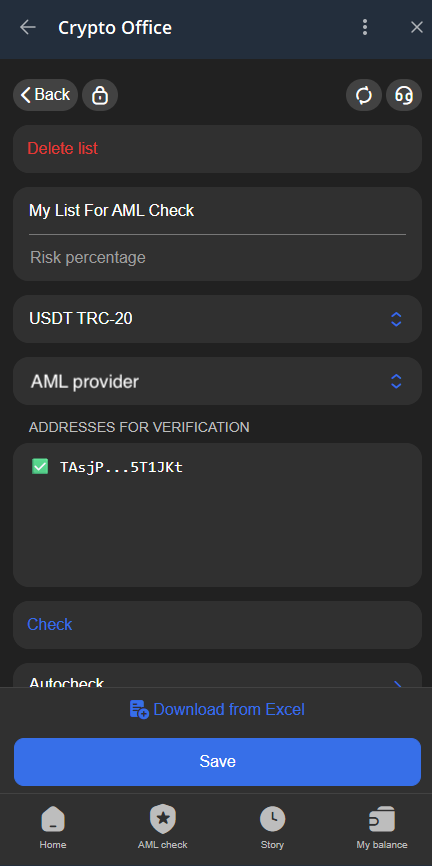432x866 pixels.
Task: Go to the My balance tab
Action: pyautogui.click(x=382, y=827)
